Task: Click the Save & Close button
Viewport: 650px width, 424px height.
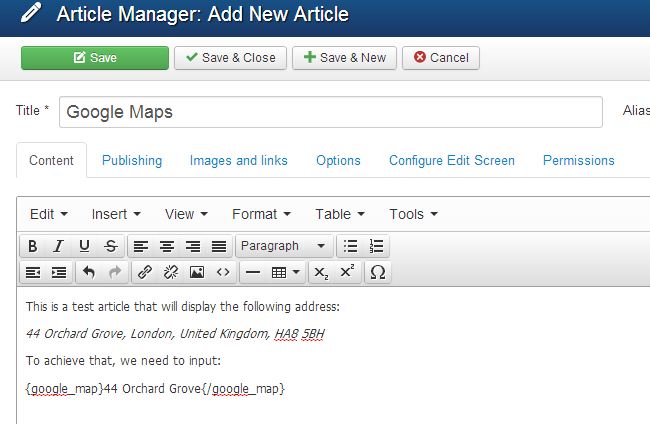Action: tap(230, 58)
